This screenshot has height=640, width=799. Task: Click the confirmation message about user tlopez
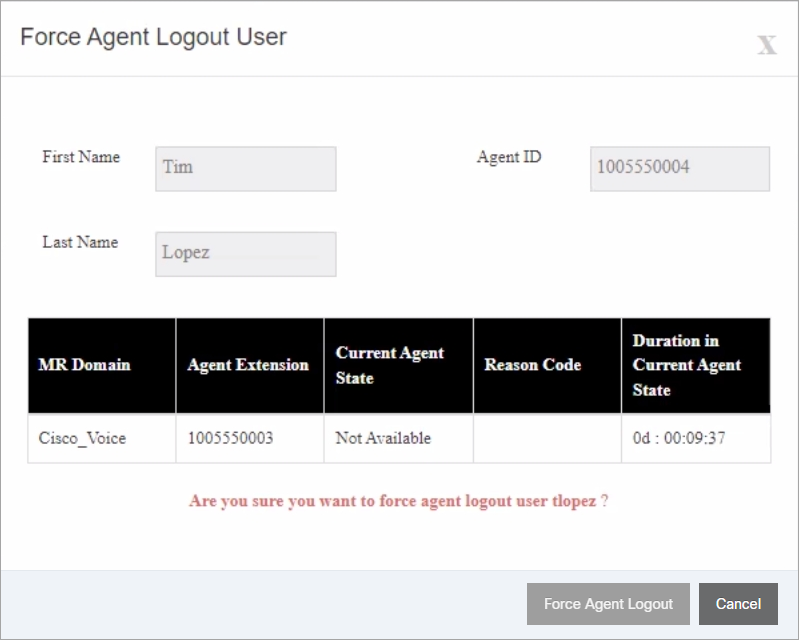click(398, 501)
